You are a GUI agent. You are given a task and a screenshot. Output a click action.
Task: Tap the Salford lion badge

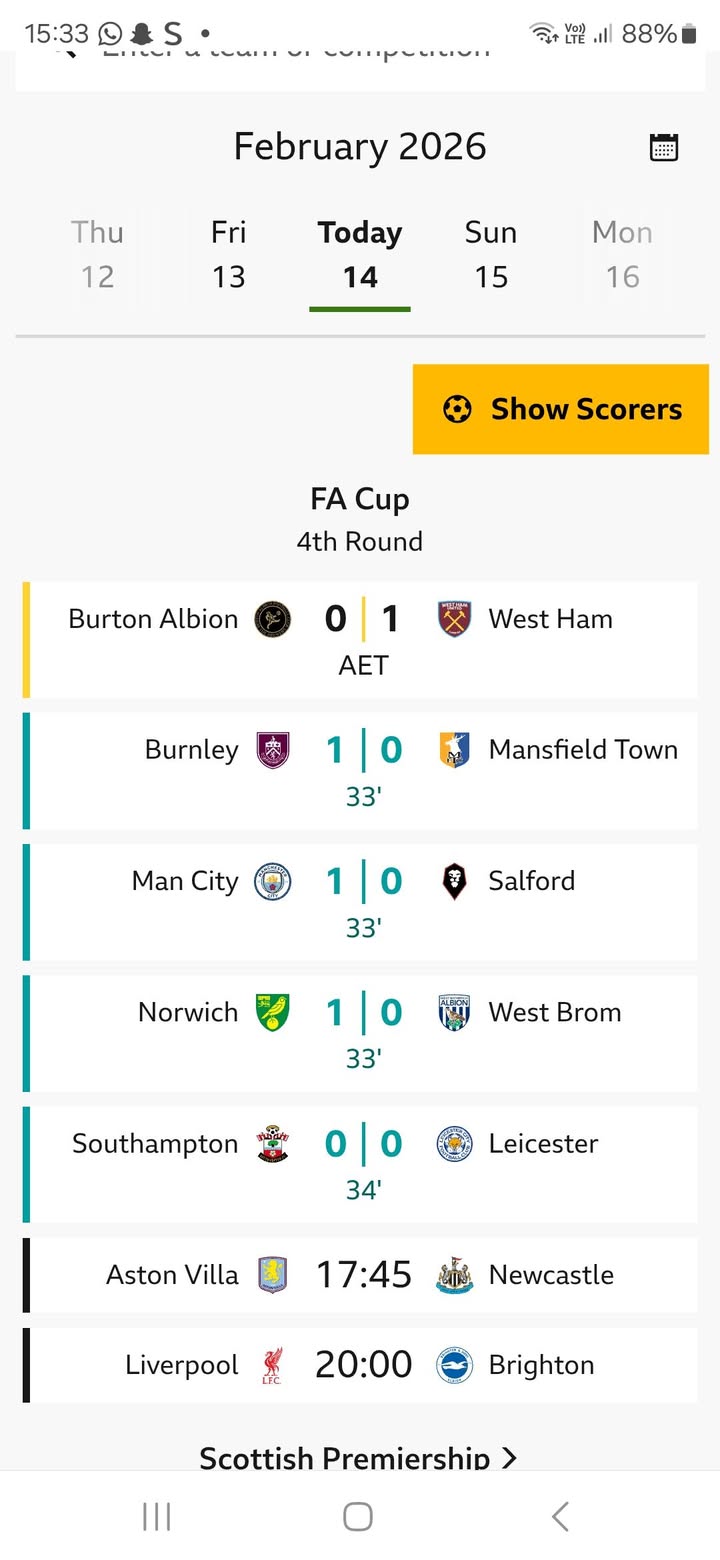(455, 881)
